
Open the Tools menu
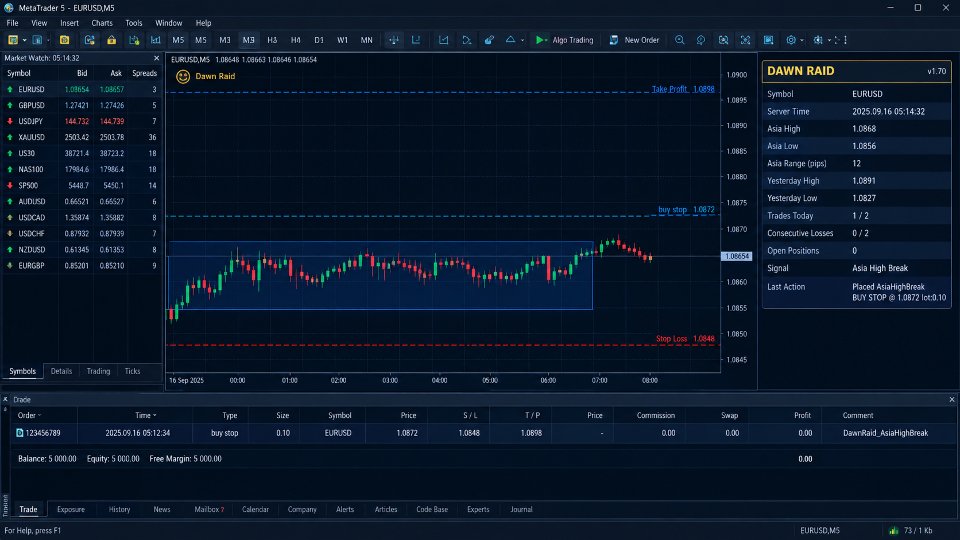[x=133, y=23]
